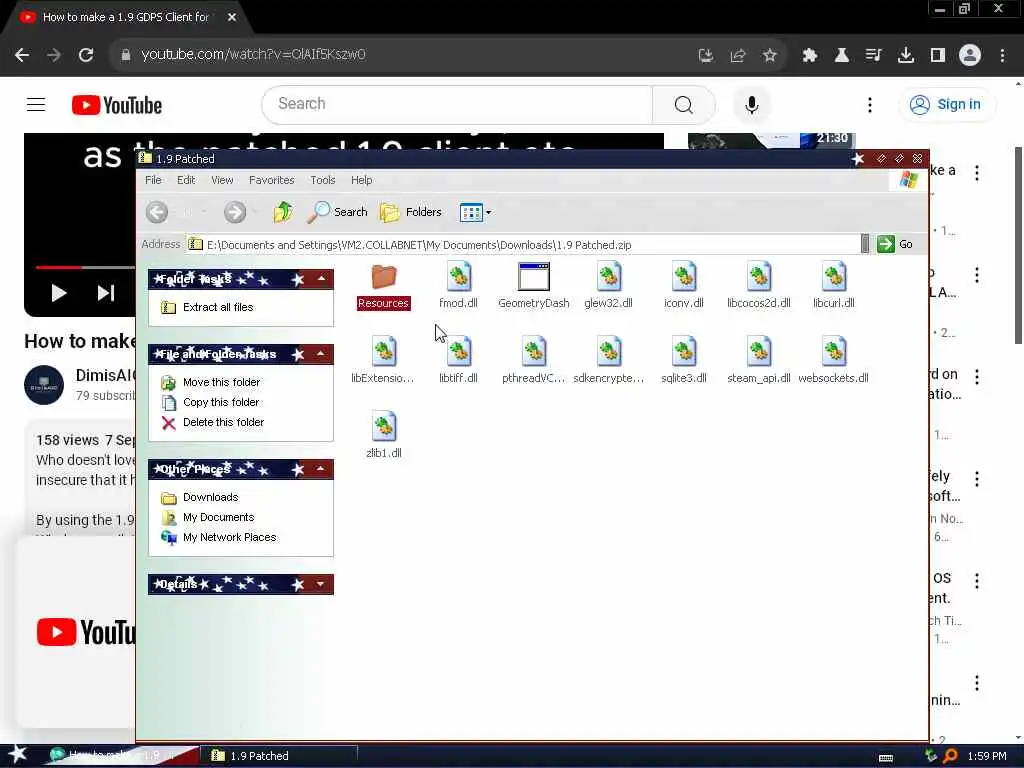Click the 1.9 Patched taskbar button
The height and width of the screenshot is (768, 1024).
278,756
